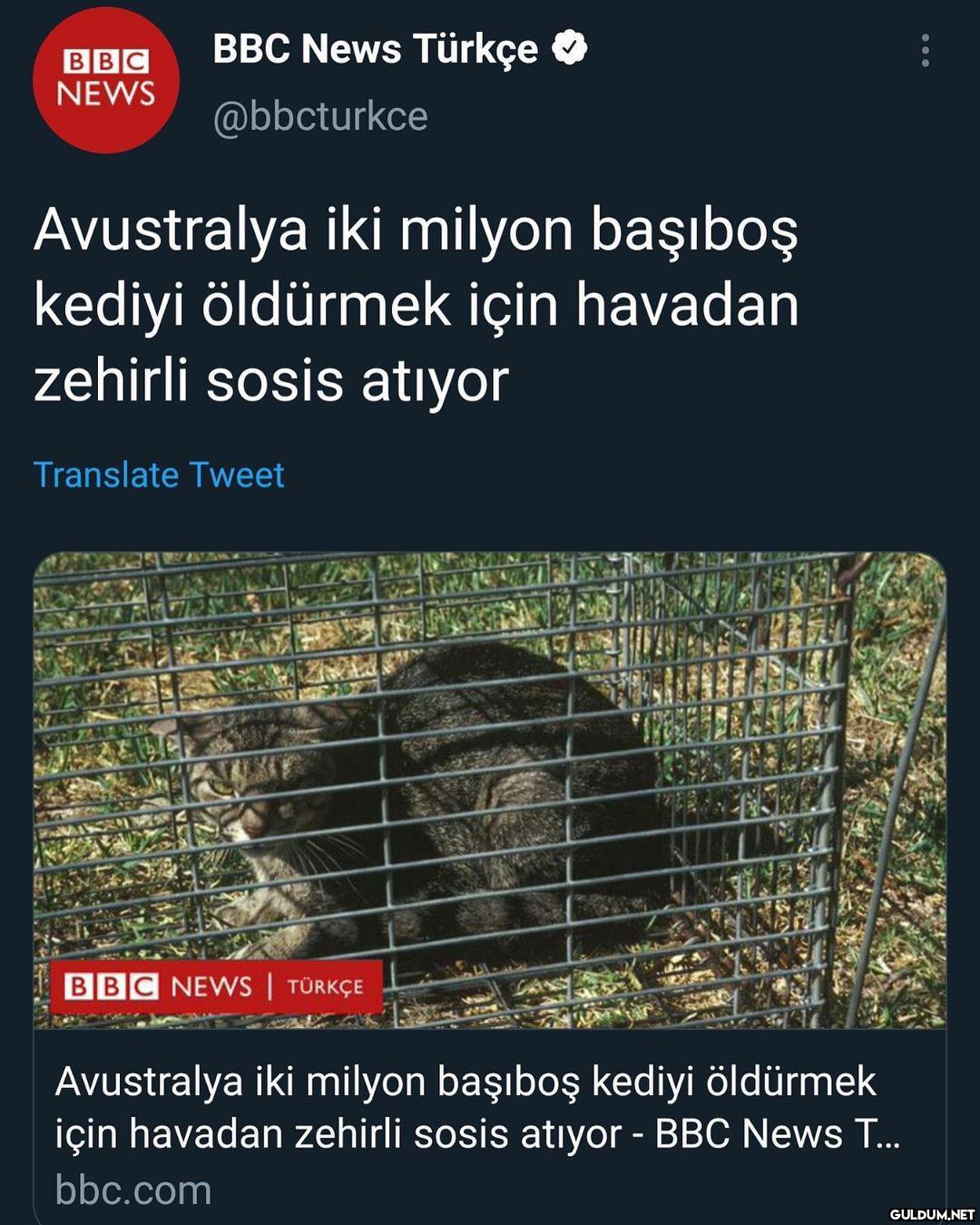Click the NEWS word in the red banner
980x1225 pixels.
(x=211, y=986)
